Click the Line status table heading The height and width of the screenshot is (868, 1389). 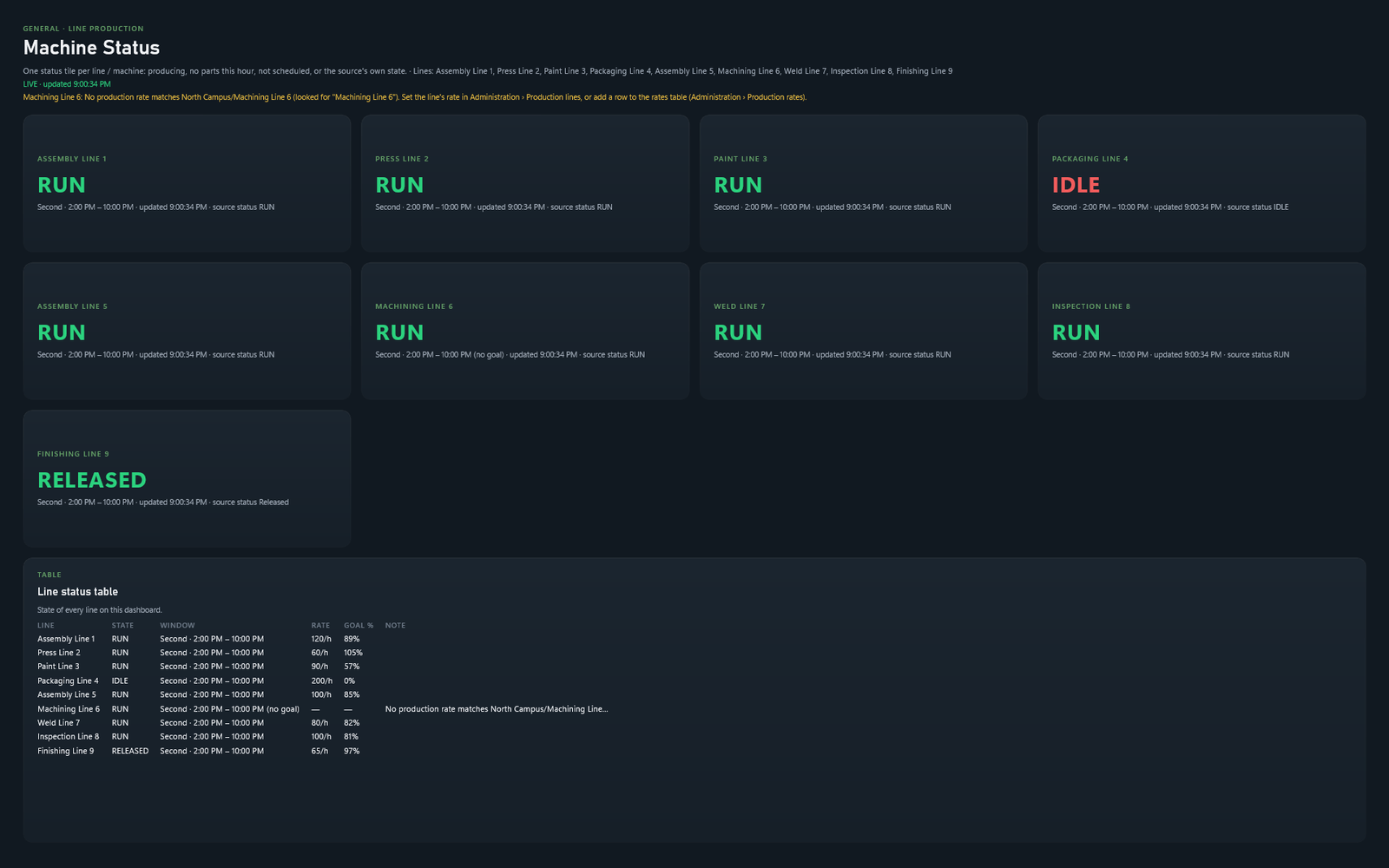coord(77,592)
